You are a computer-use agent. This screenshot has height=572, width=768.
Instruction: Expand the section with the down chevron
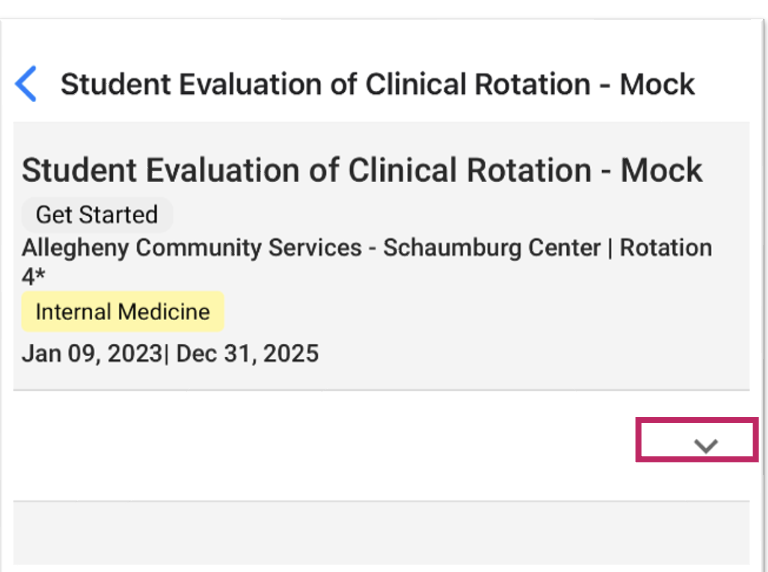pyautogui.click(x=706, y=446)
